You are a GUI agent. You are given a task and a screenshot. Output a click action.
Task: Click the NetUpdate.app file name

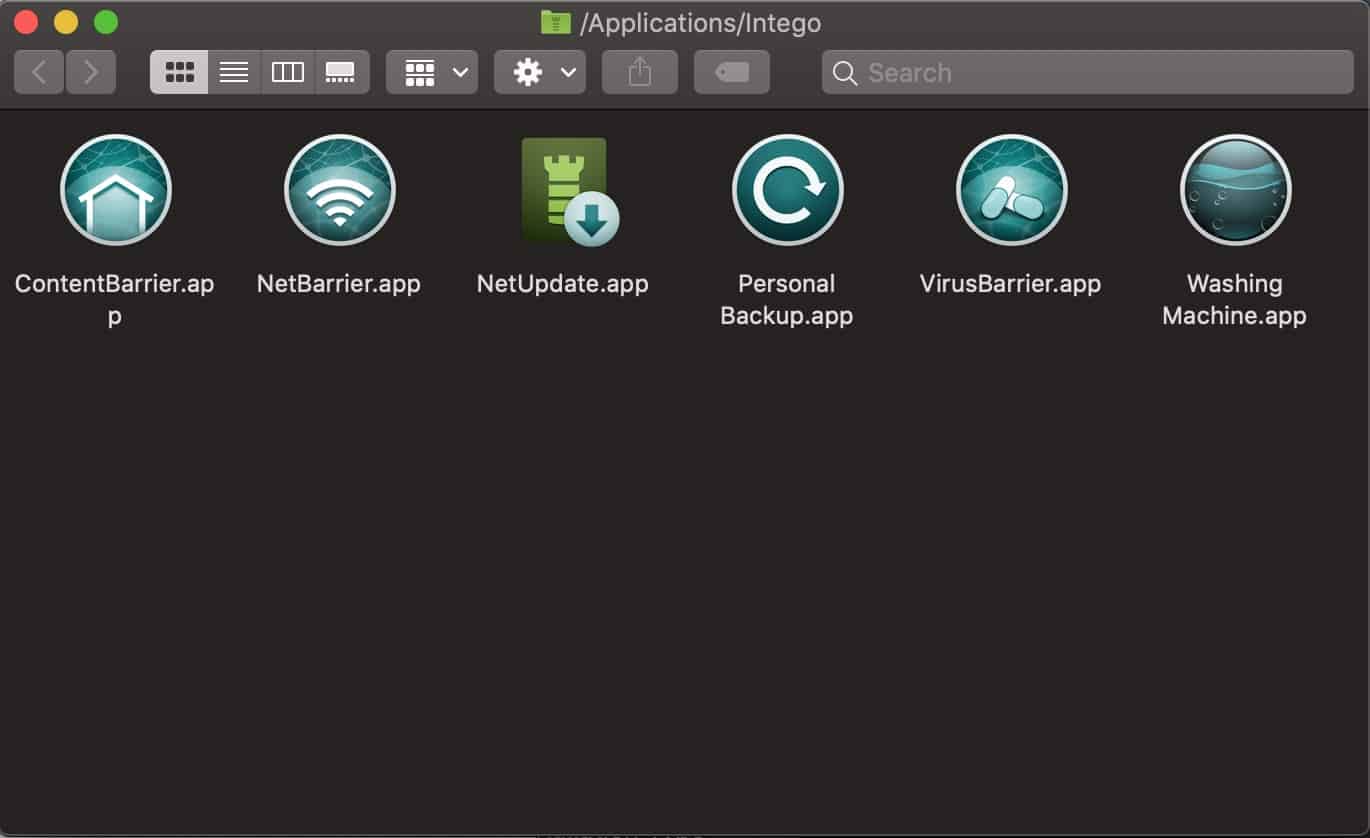(563, 284)
